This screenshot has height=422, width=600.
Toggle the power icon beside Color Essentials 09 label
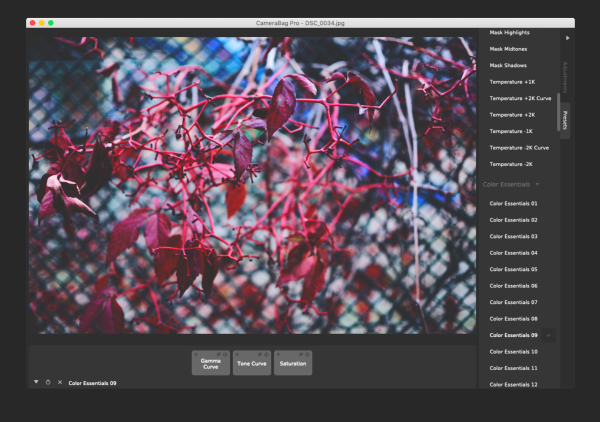48,382
